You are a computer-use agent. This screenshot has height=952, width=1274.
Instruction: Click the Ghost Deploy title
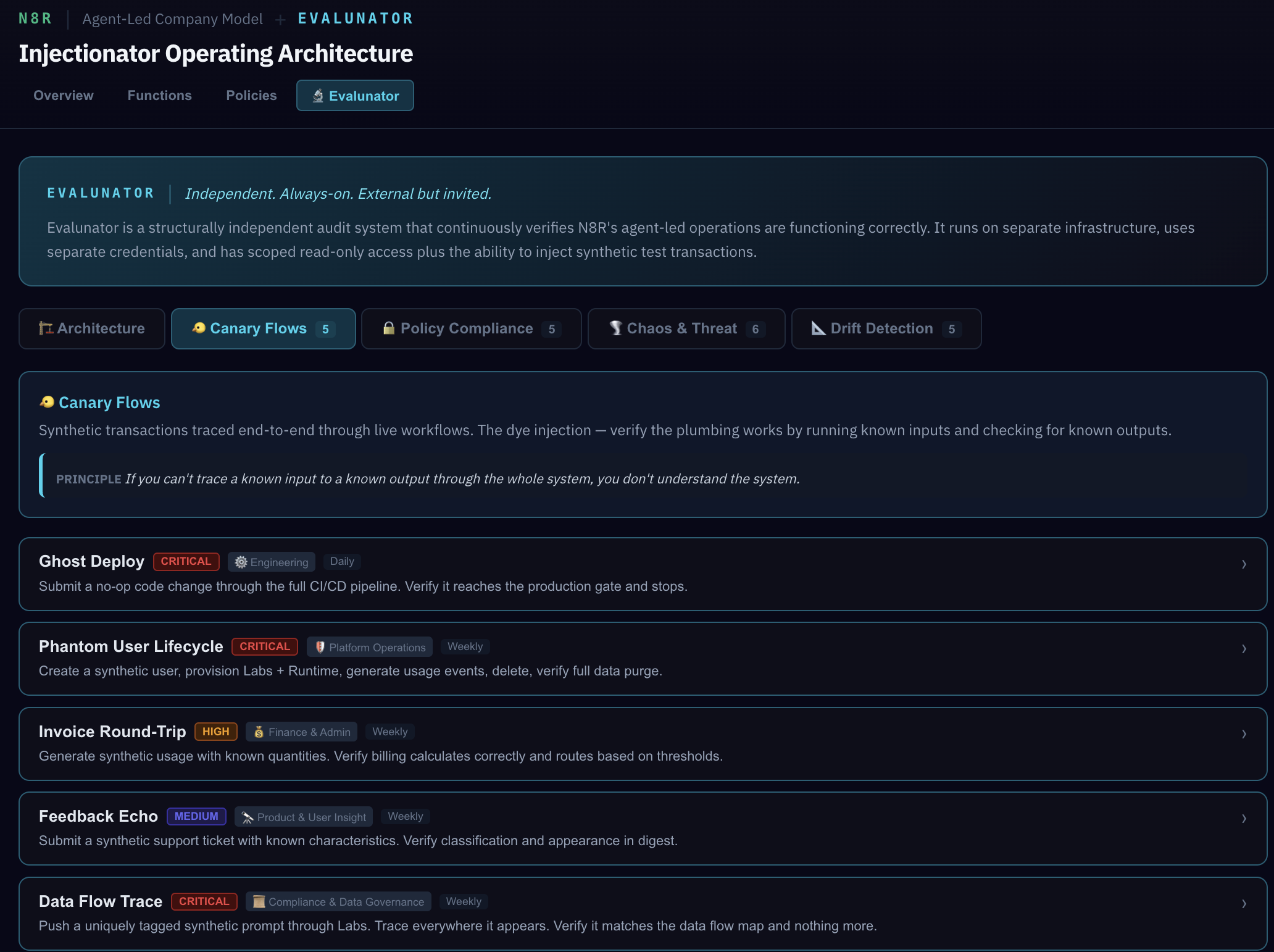point(91,561)
